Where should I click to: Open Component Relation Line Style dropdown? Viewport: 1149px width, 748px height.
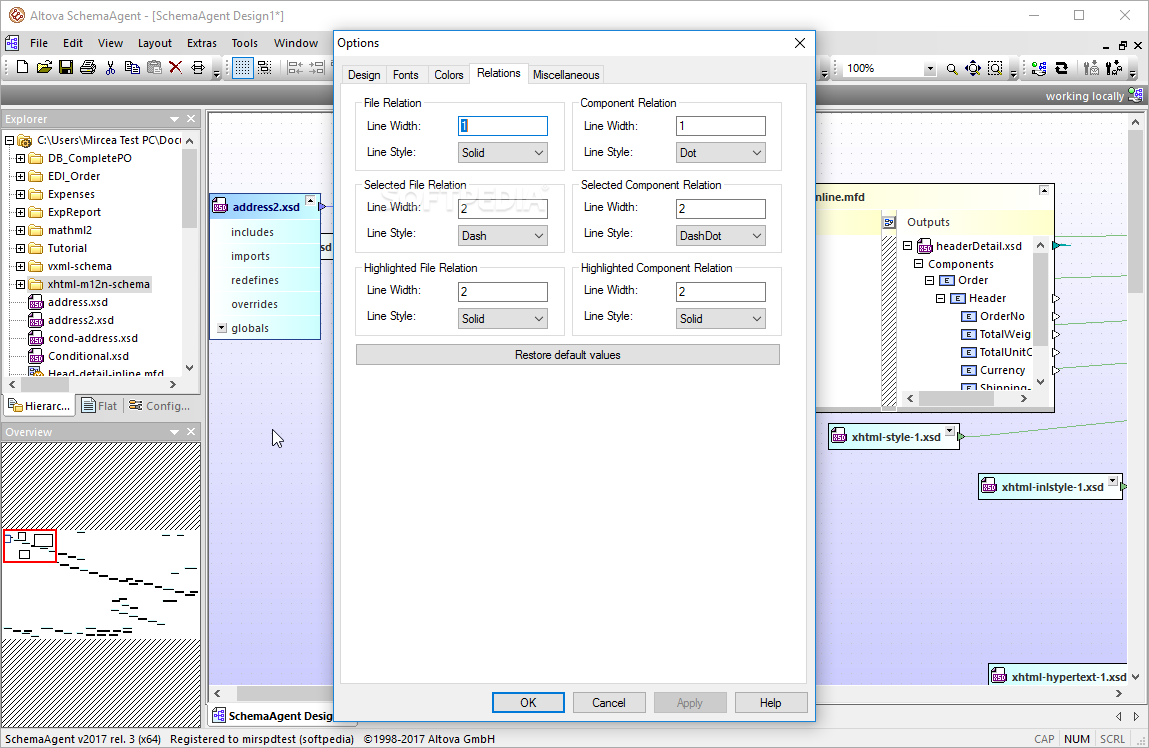[720, 152]
